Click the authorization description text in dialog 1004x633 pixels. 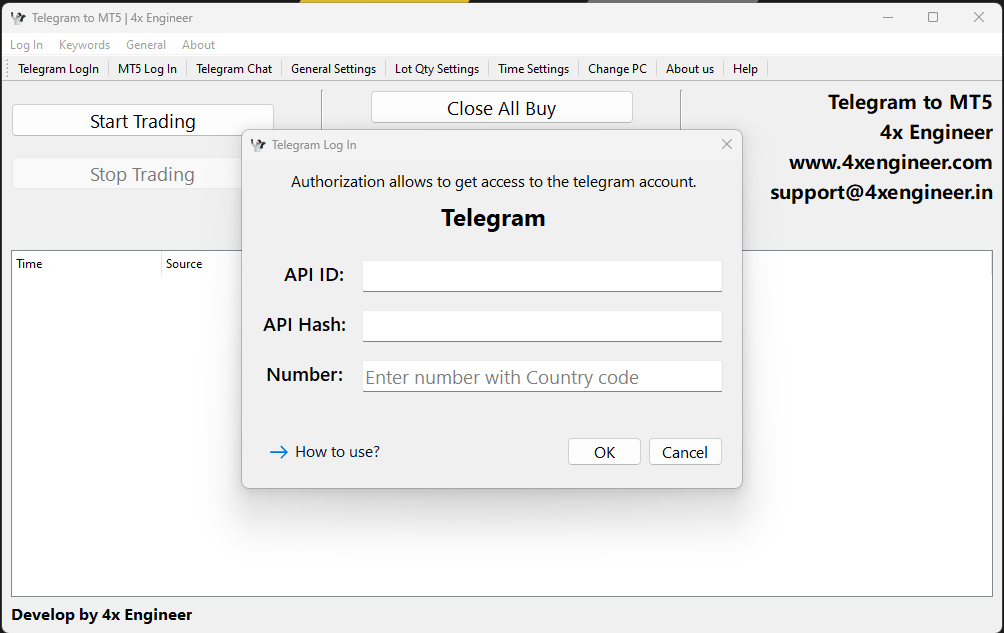(494, 182)
